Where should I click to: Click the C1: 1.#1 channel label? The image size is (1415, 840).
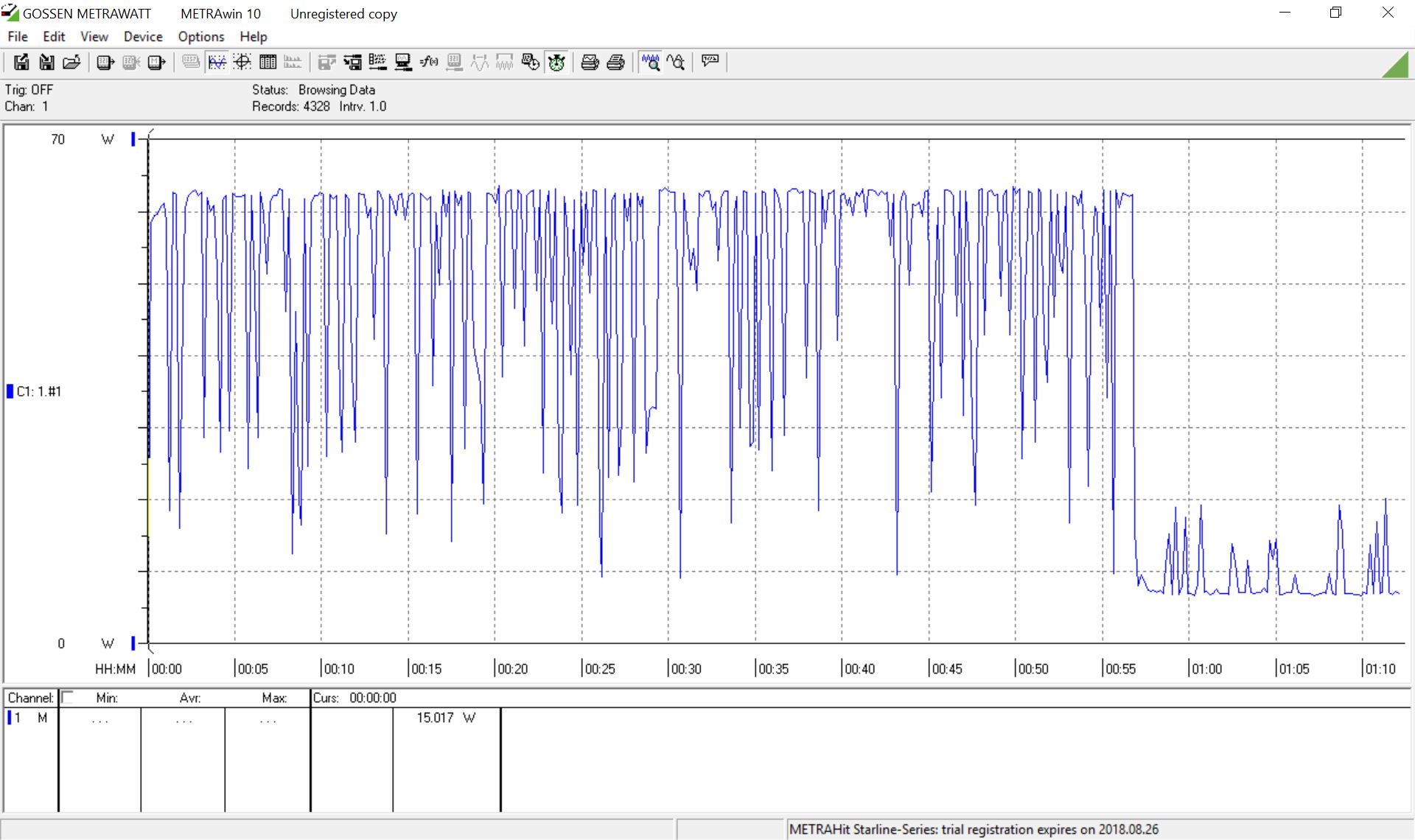tap(38, 391)
